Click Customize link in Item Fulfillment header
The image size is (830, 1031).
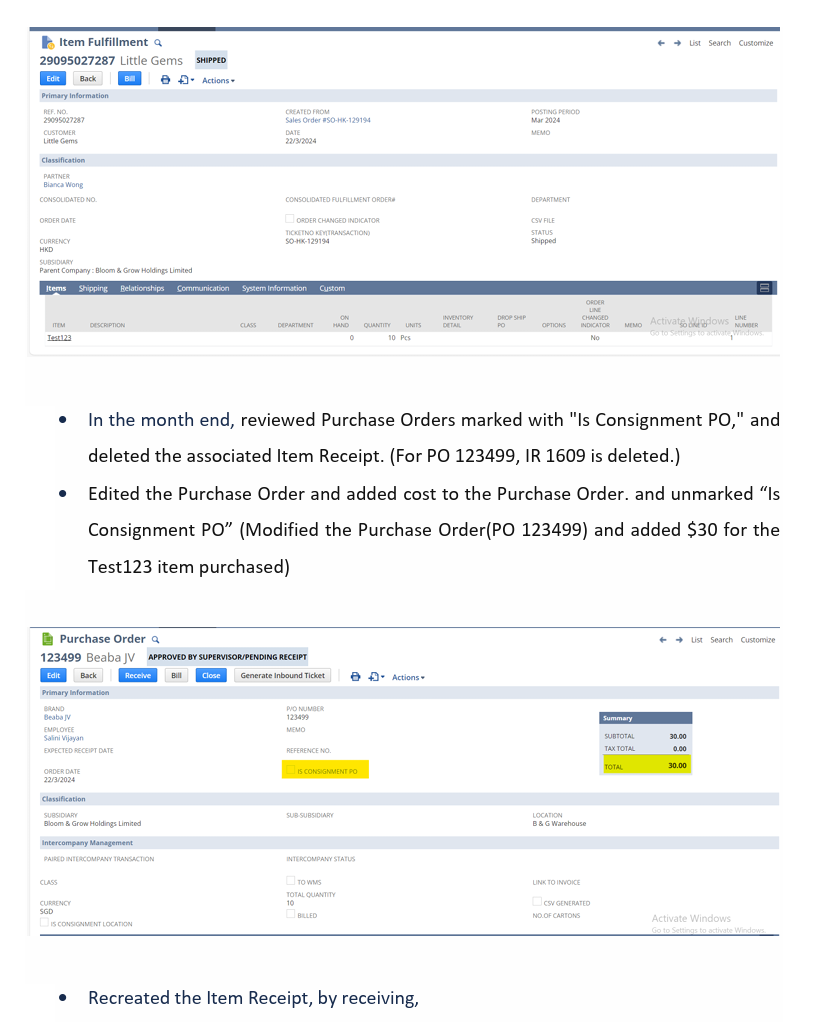(756, 43)
